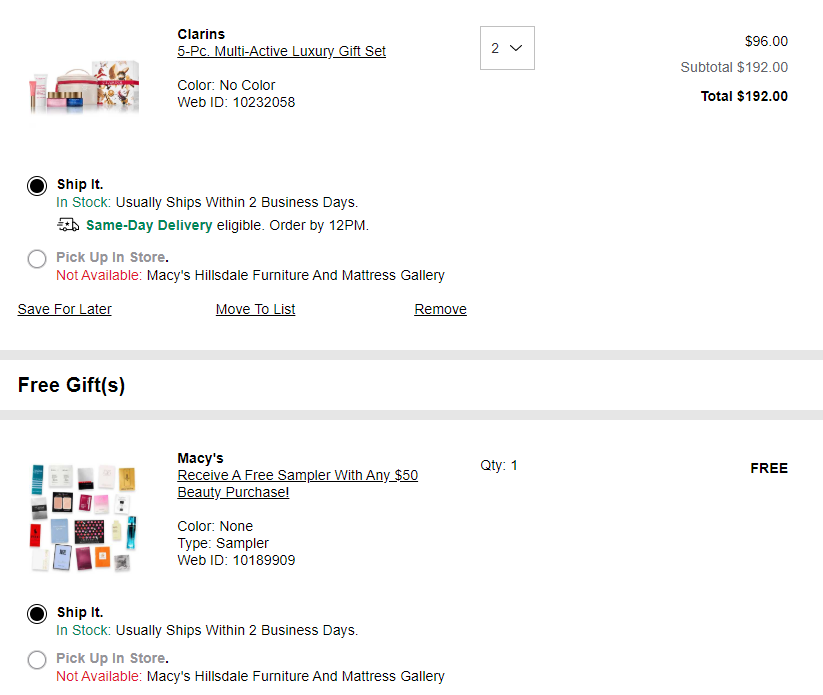
Task: Select Ship It for Clarins gift set
Action: pyautogui.click(x=37, y=186)
